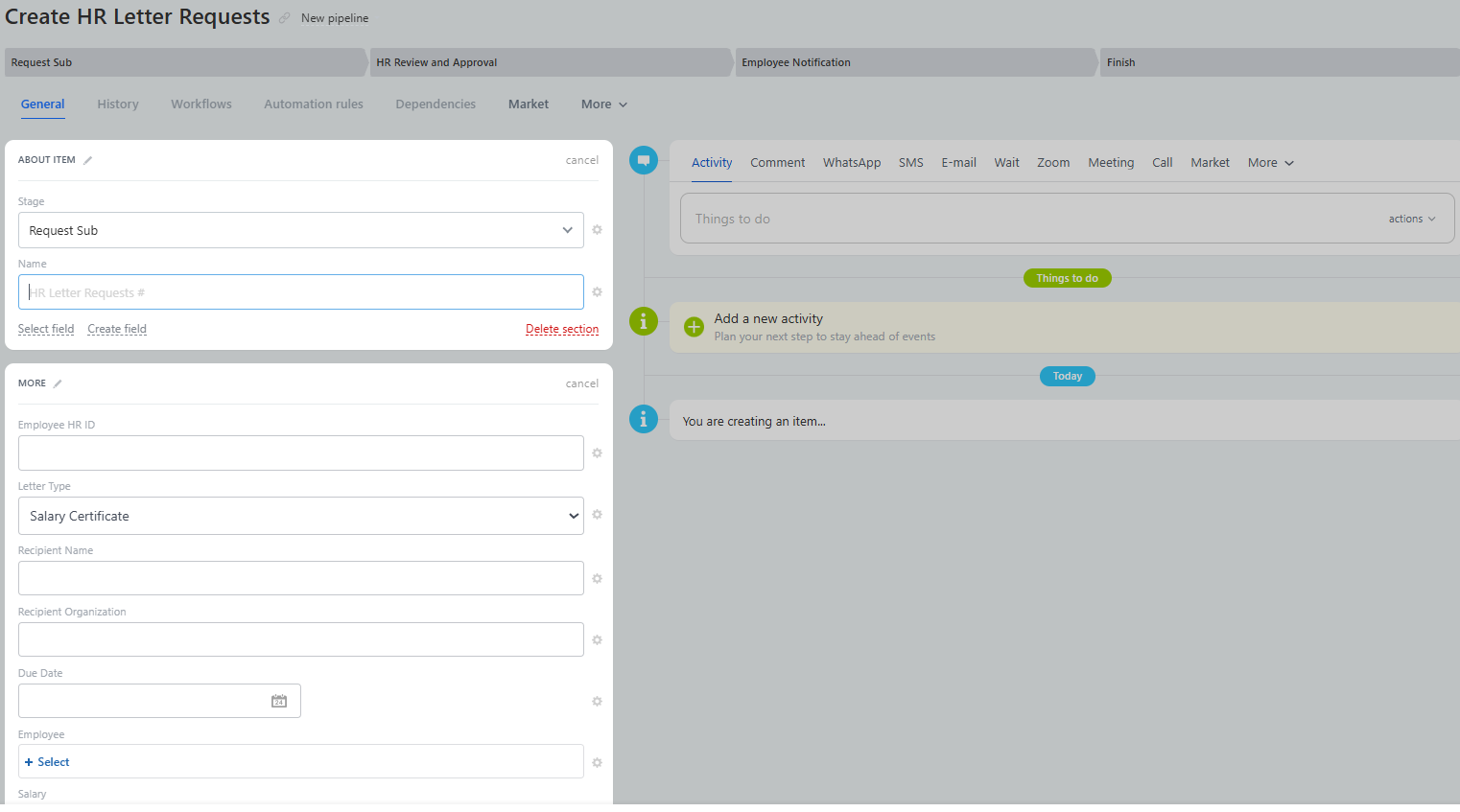The width and height of the screenshot is (1460, 812).
Task: Open the Letter Type dropdown
Action: (x=300, y=516)
